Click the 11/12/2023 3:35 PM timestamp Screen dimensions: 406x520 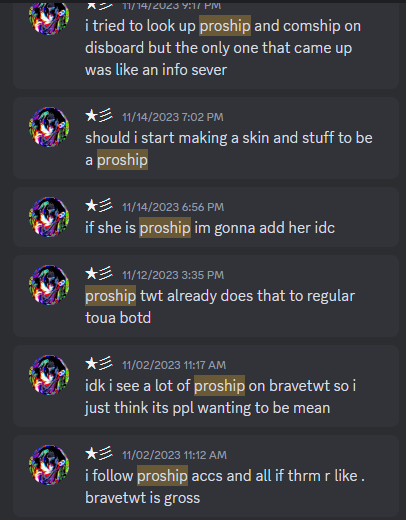click(x=173, y=275)
